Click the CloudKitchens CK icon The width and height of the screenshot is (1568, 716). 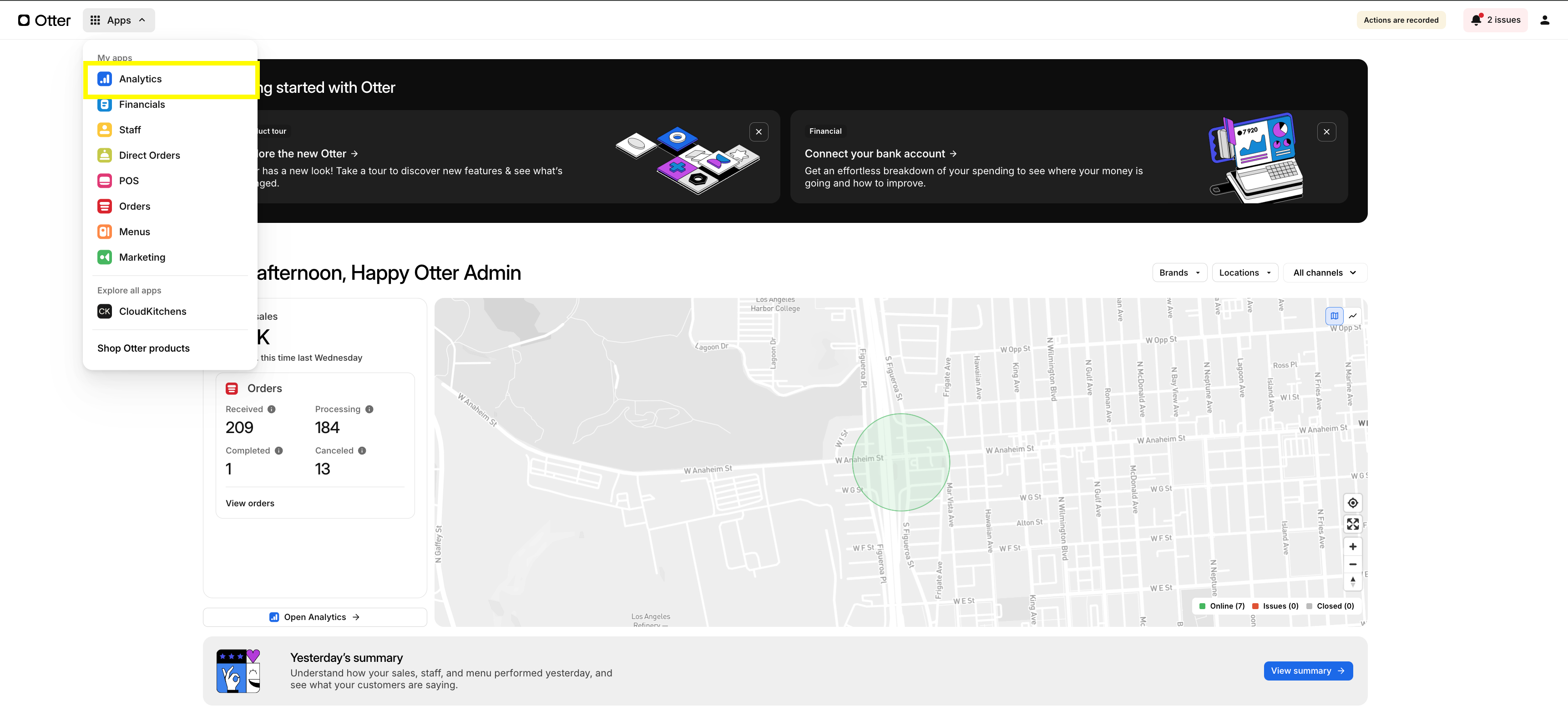pyautogui.click(x=105, y=312)
